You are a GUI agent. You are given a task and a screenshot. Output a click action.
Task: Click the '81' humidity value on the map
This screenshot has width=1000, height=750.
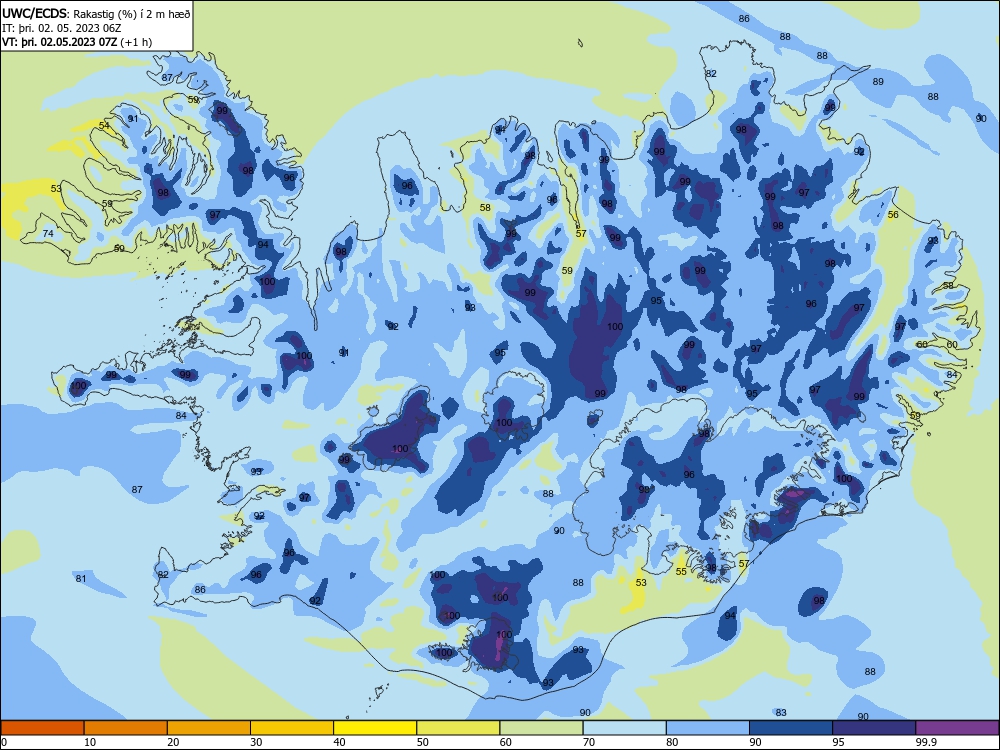coord(81,578)
